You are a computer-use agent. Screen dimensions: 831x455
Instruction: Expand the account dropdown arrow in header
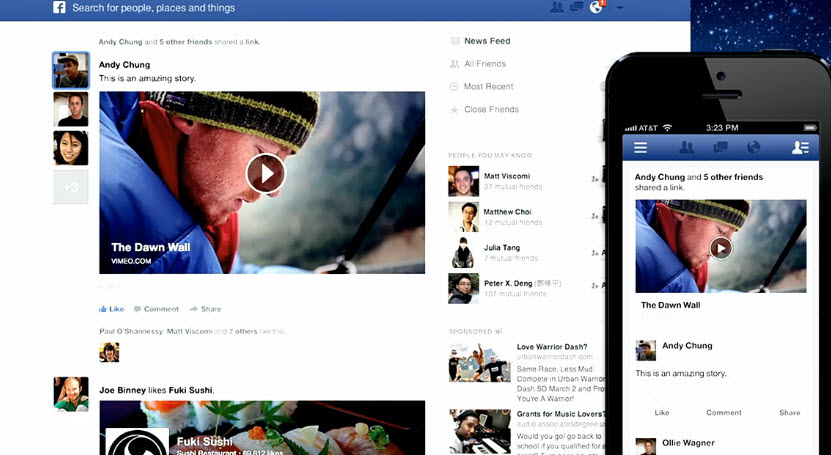point(620,9)
